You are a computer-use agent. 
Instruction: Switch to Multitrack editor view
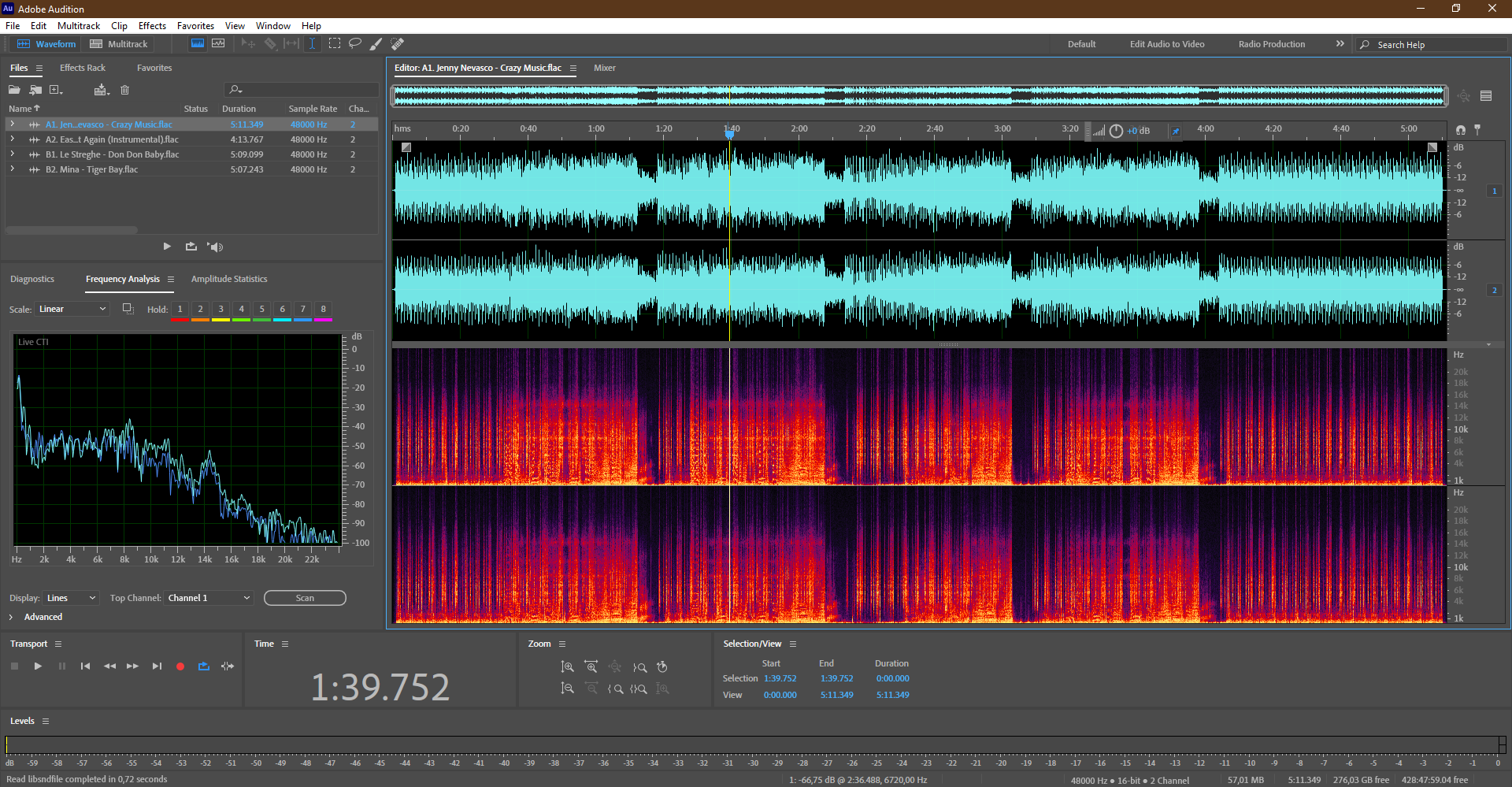tap(119, 44)
